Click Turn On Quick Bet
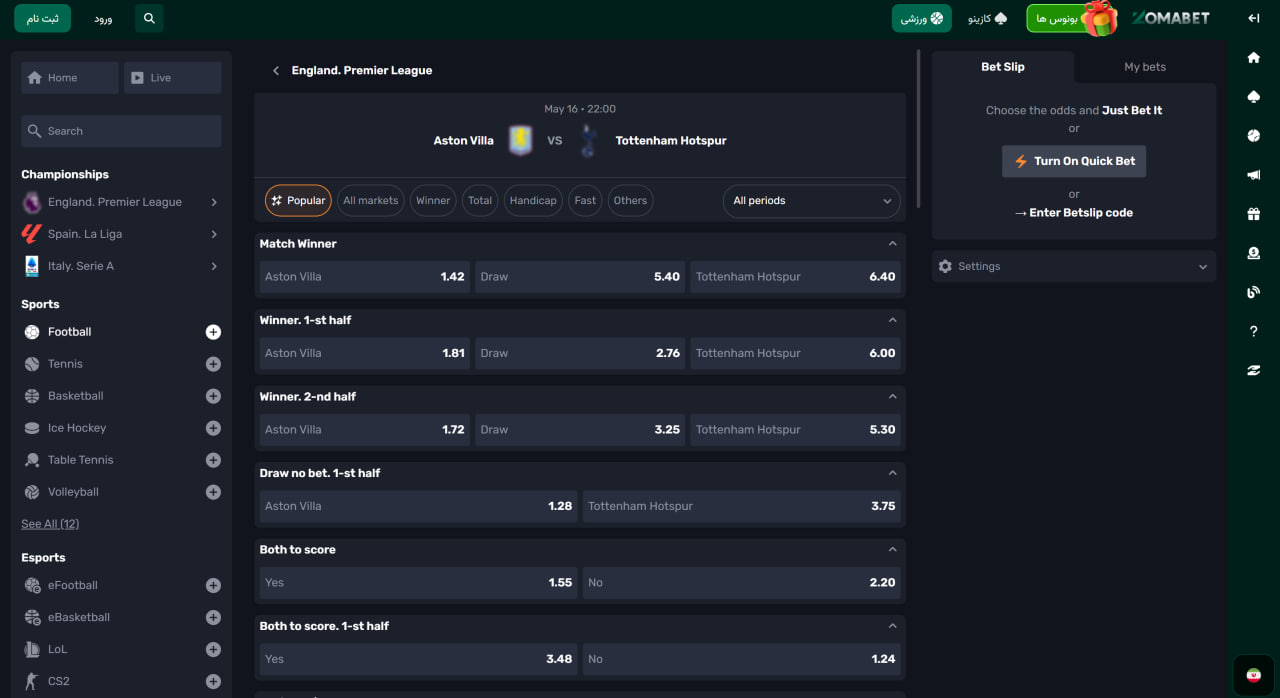Viewport: 1280px width, 698px height. 1073,161
